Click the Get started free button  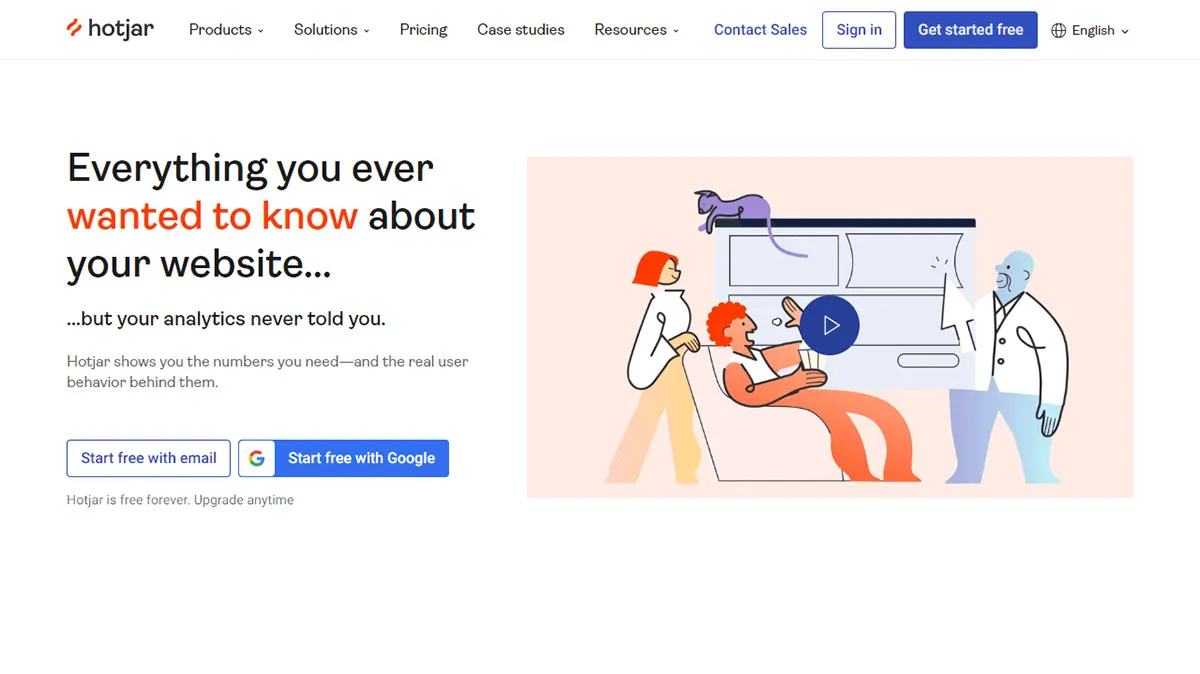tap(970, 30)
